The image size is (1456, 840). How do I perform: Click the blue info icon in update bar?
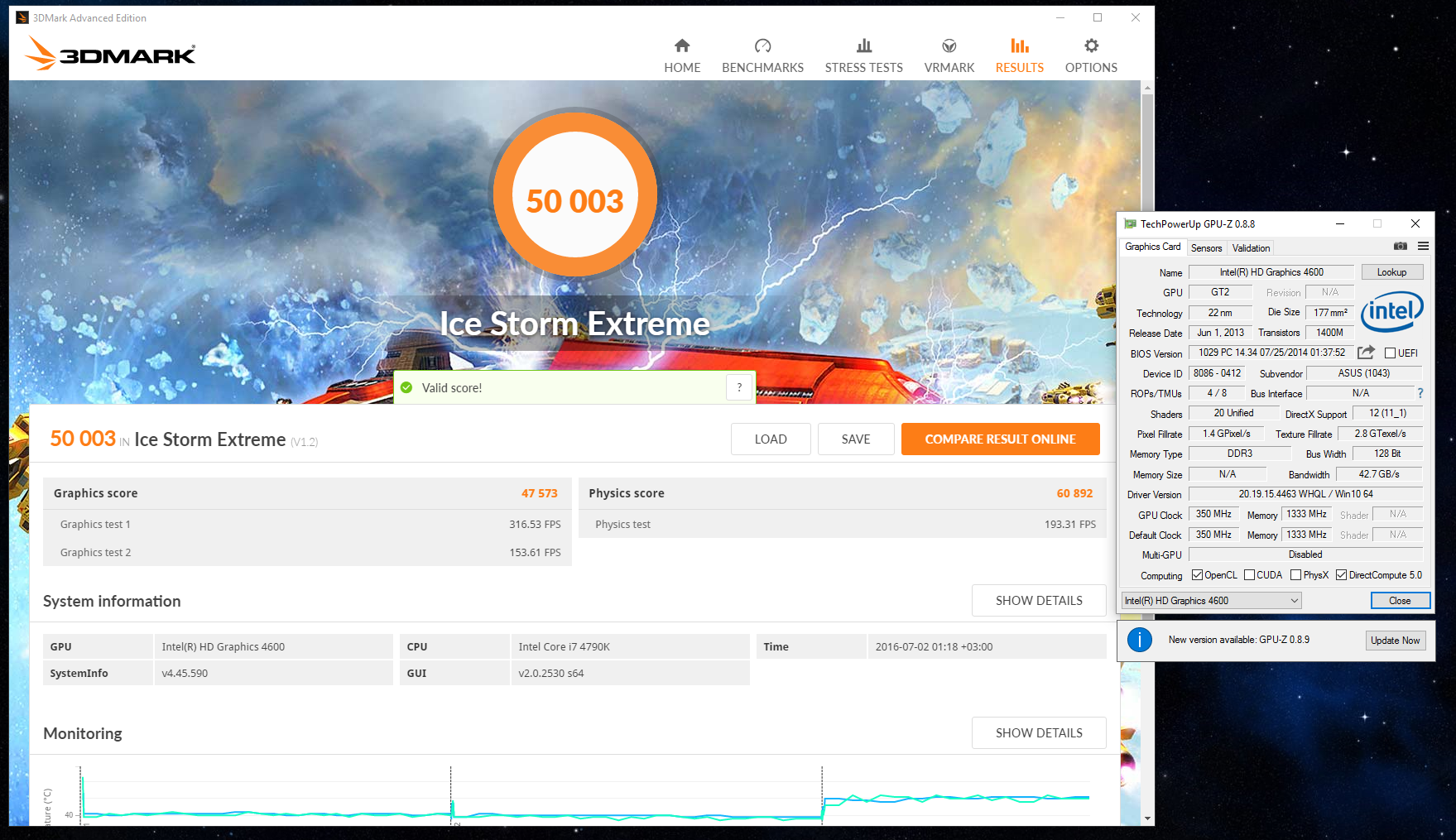pos(1140,640)
